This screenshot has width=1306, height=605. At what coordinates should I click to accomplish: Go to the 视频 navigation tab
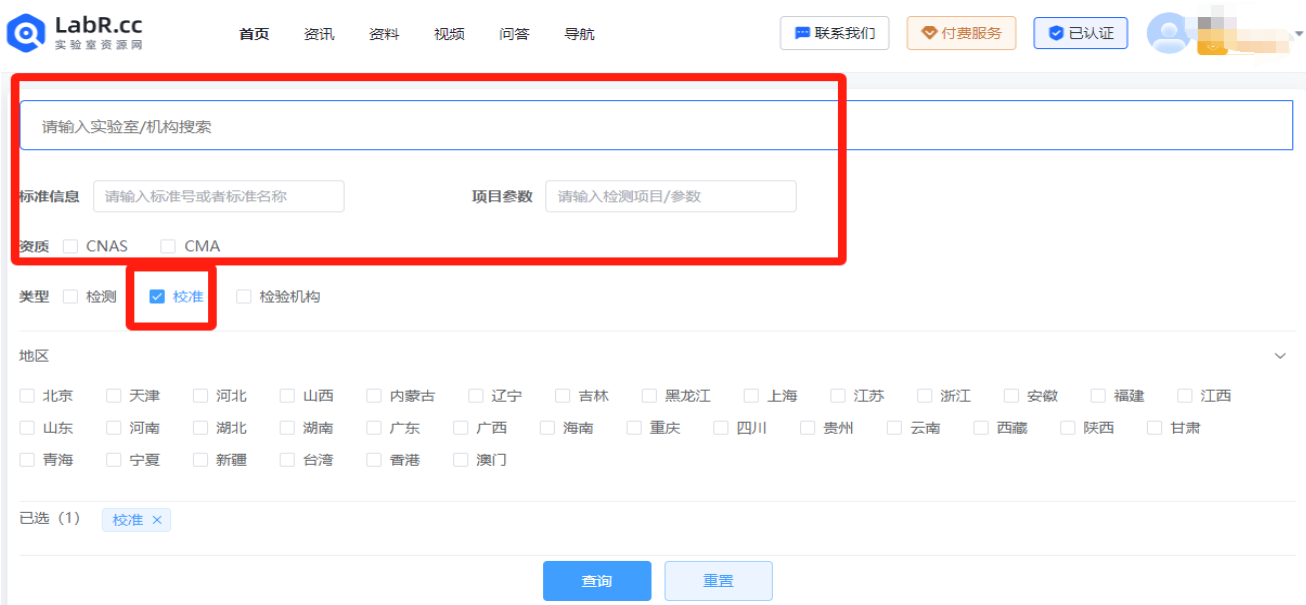449,34
